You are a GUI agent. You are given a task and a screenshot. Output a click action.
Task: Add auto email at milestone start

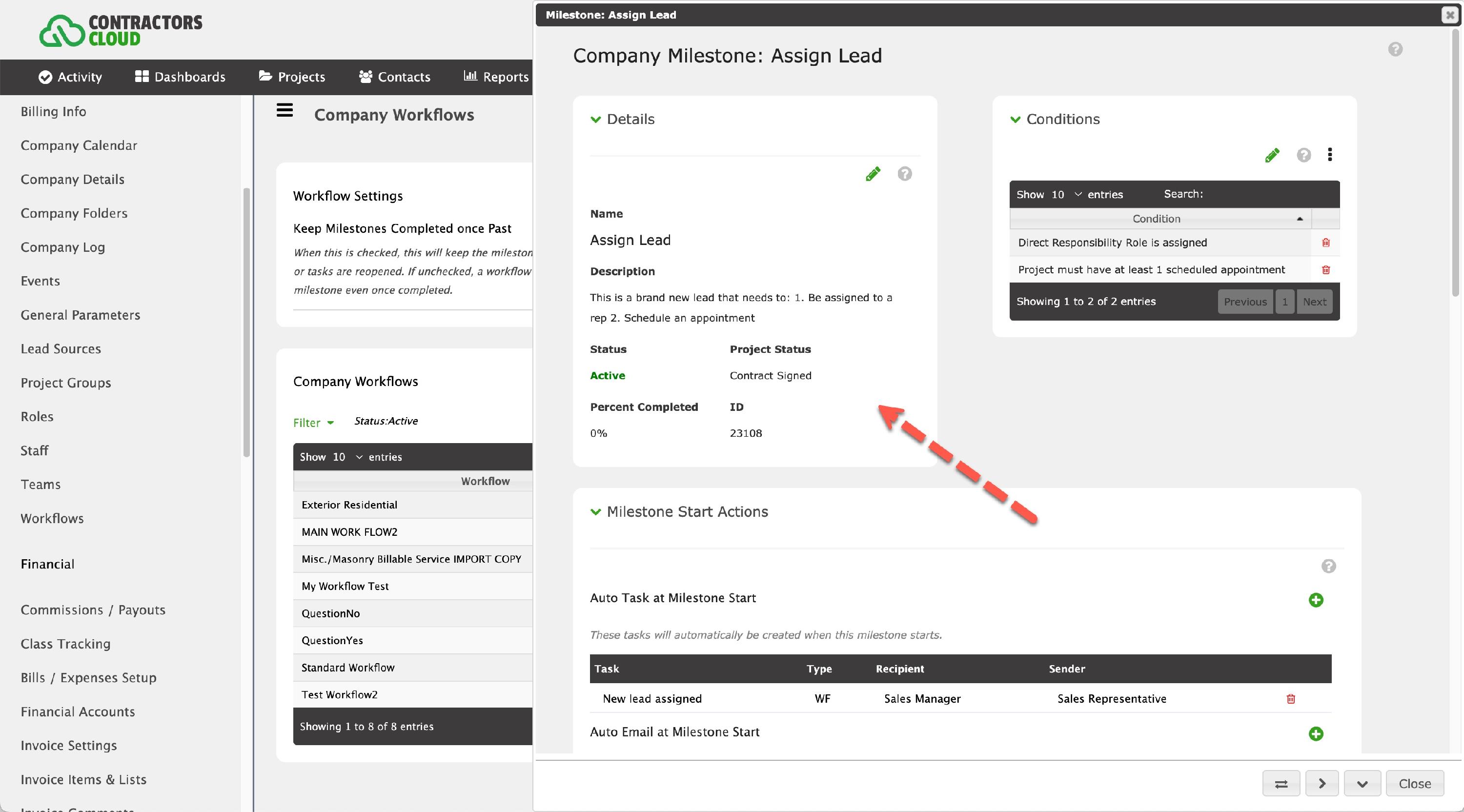click(1316, 734)
